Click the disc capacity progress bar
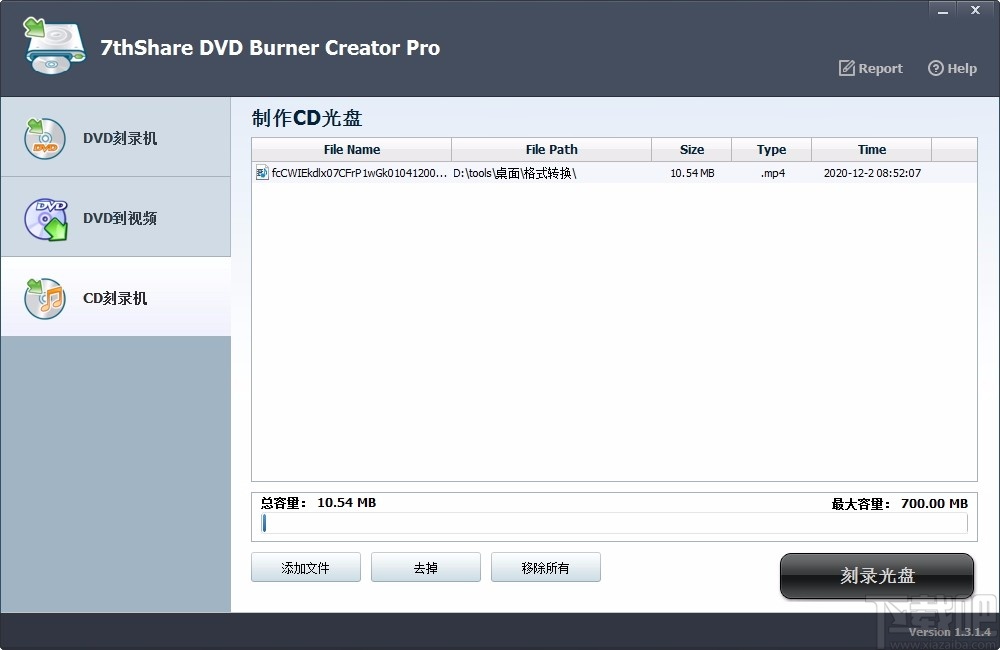Screen dimensions: 1000x650 tap(612, 523)
